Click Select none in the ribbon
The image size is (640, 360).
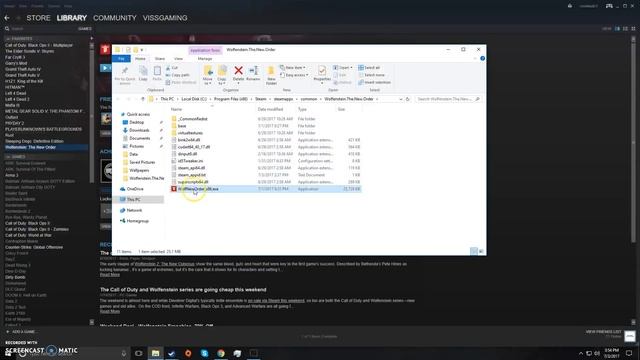pos(371,75)
